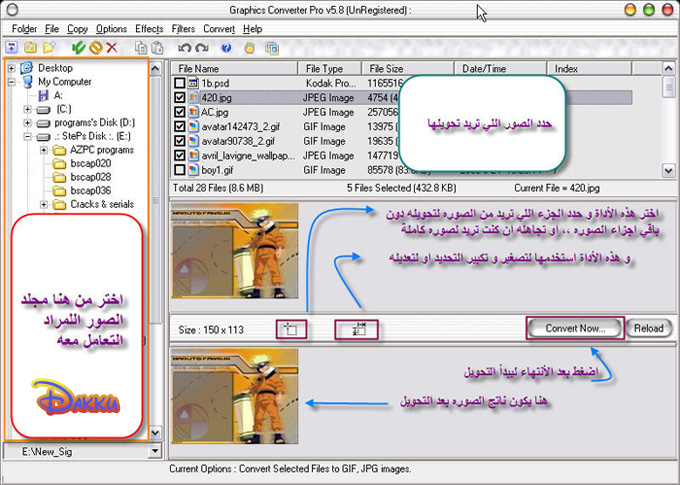Open the Copy menu
This screenshot has height=485, width=680.
[x=77, y=29]
